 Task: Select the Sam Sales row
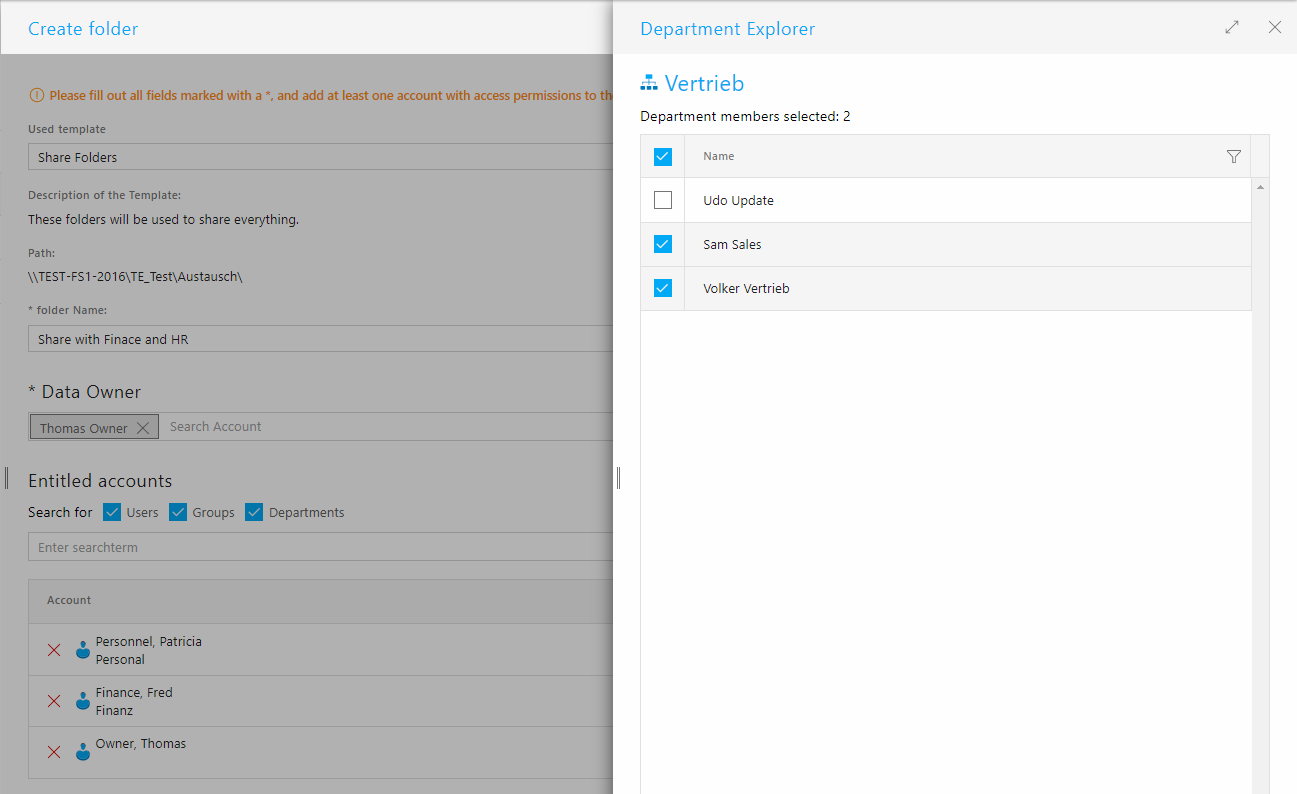pyautogui.click(x=946, y=244)
